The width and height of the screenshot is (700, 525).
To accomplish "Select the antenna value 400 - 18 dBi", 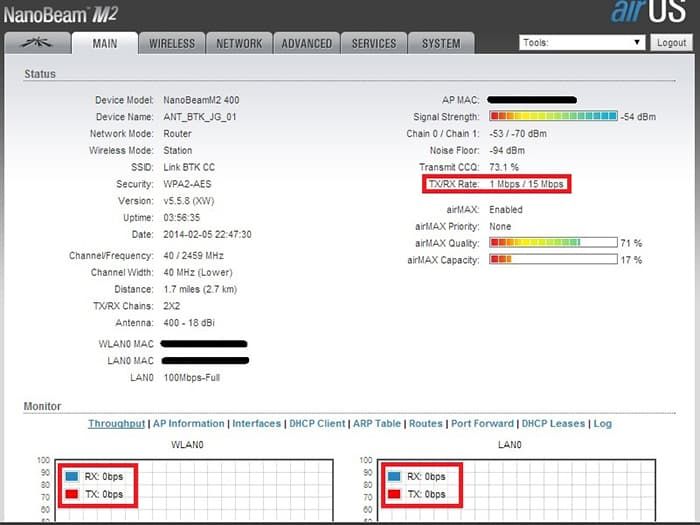I will click(x=189, y=323).
